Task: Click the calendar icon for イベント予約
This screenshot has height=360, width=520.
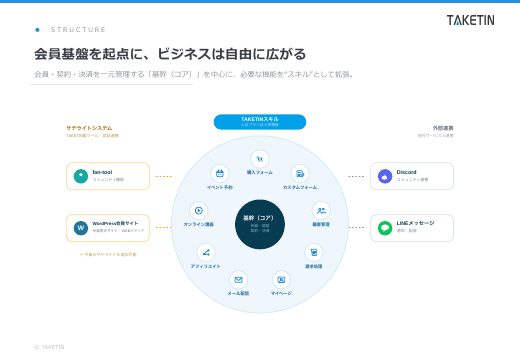Action: point(220,173)
